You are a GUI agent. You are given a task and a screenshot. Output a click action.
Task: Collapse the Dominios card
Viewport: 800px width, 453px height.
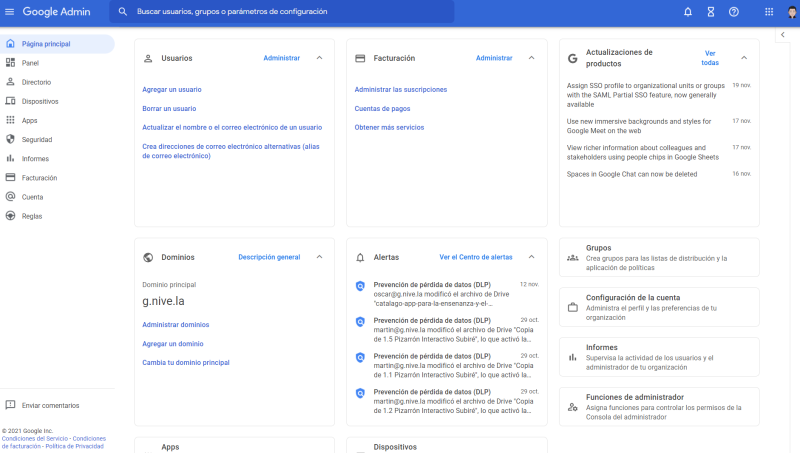pos(319,257)
